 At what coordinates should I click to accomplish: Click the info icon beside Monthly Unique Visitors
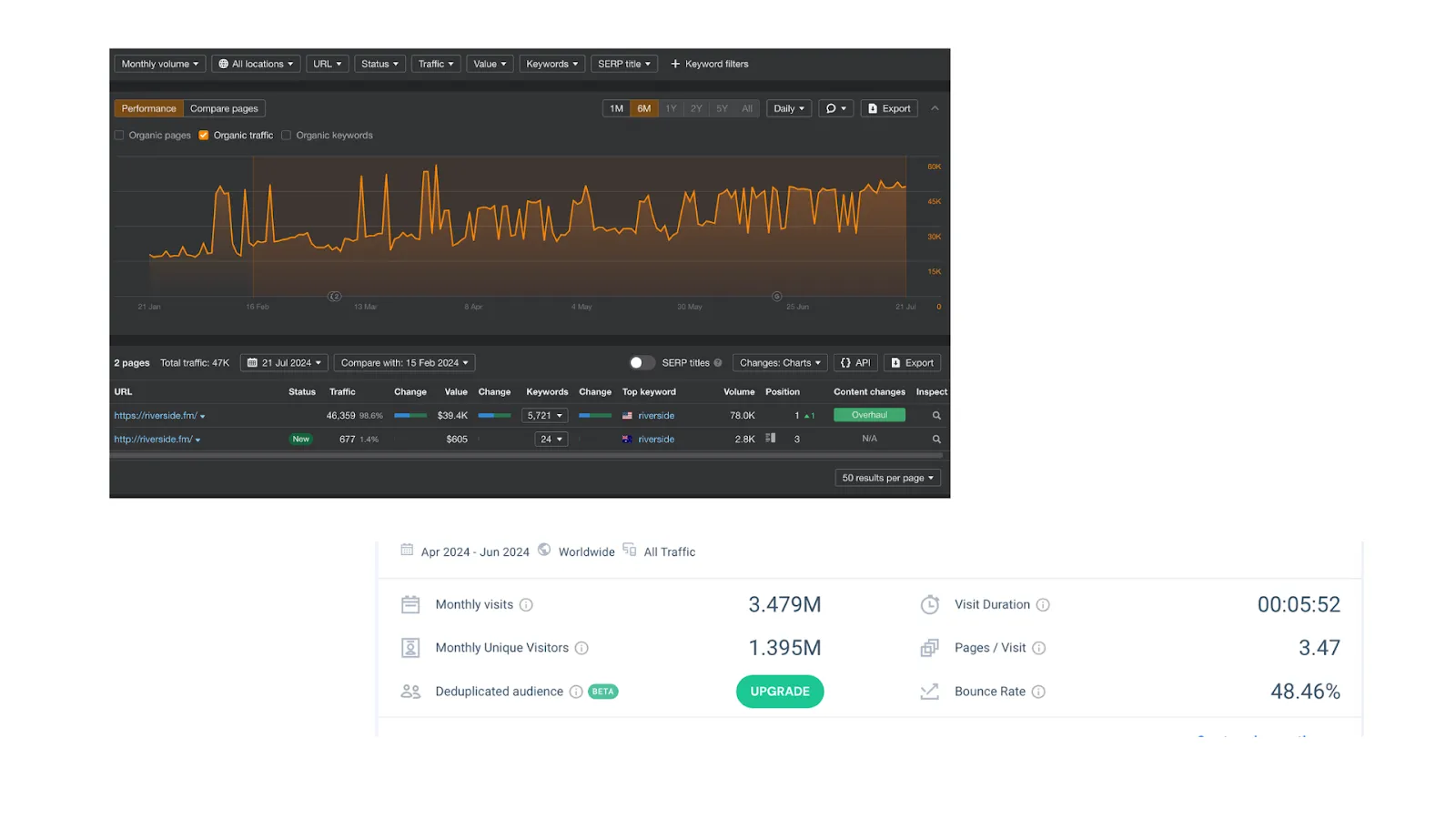(x=581, y=648)
